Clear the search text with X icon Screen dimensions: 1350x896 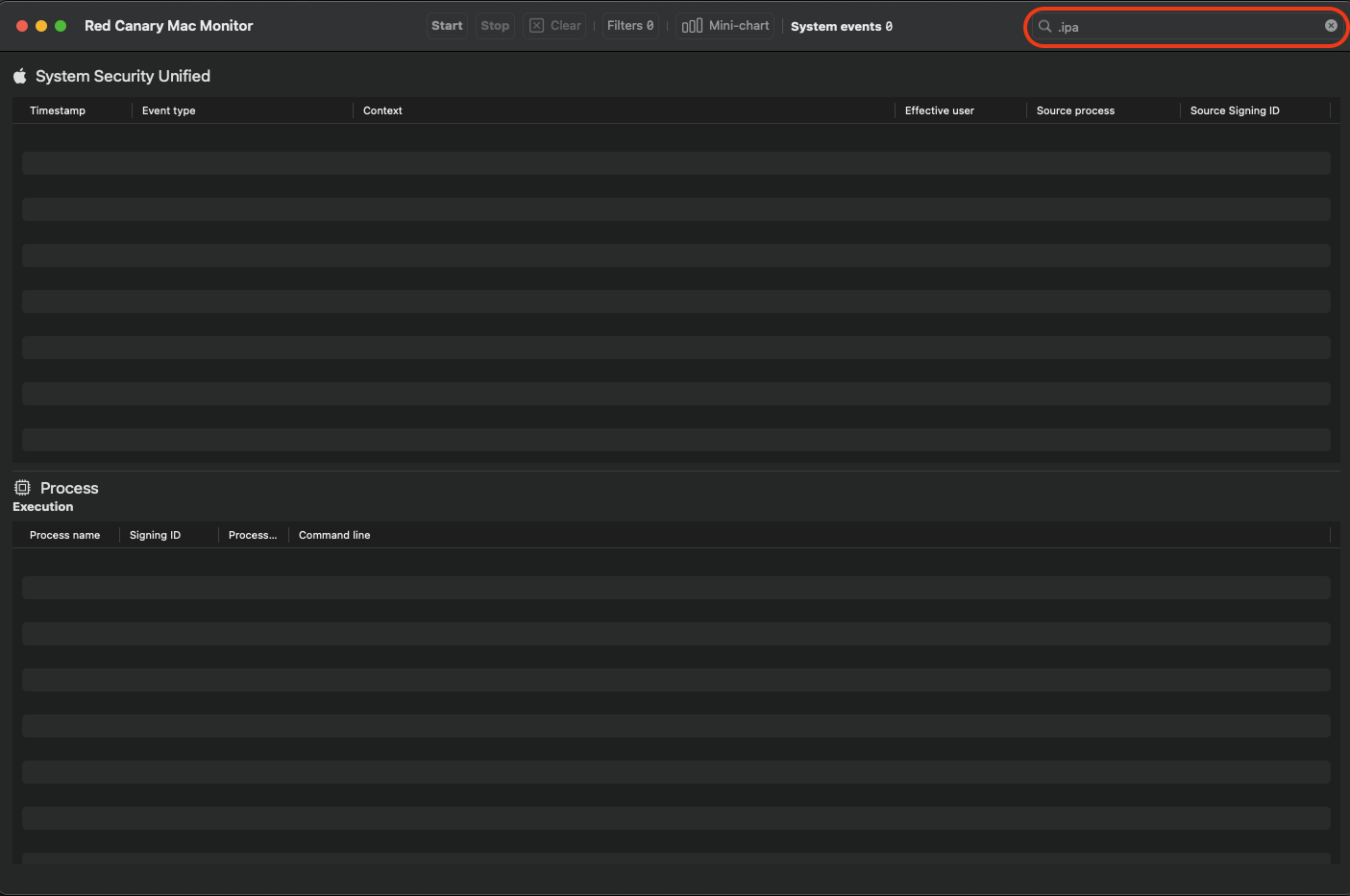coord(1331,26)
